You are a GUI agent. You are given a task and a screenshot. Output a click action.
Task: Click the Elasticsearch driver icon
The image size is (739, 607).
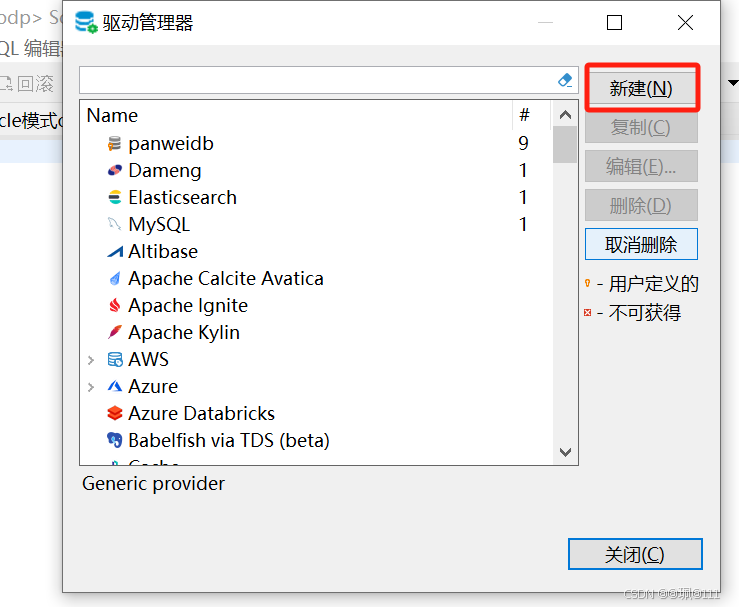(x=115, y=197)
